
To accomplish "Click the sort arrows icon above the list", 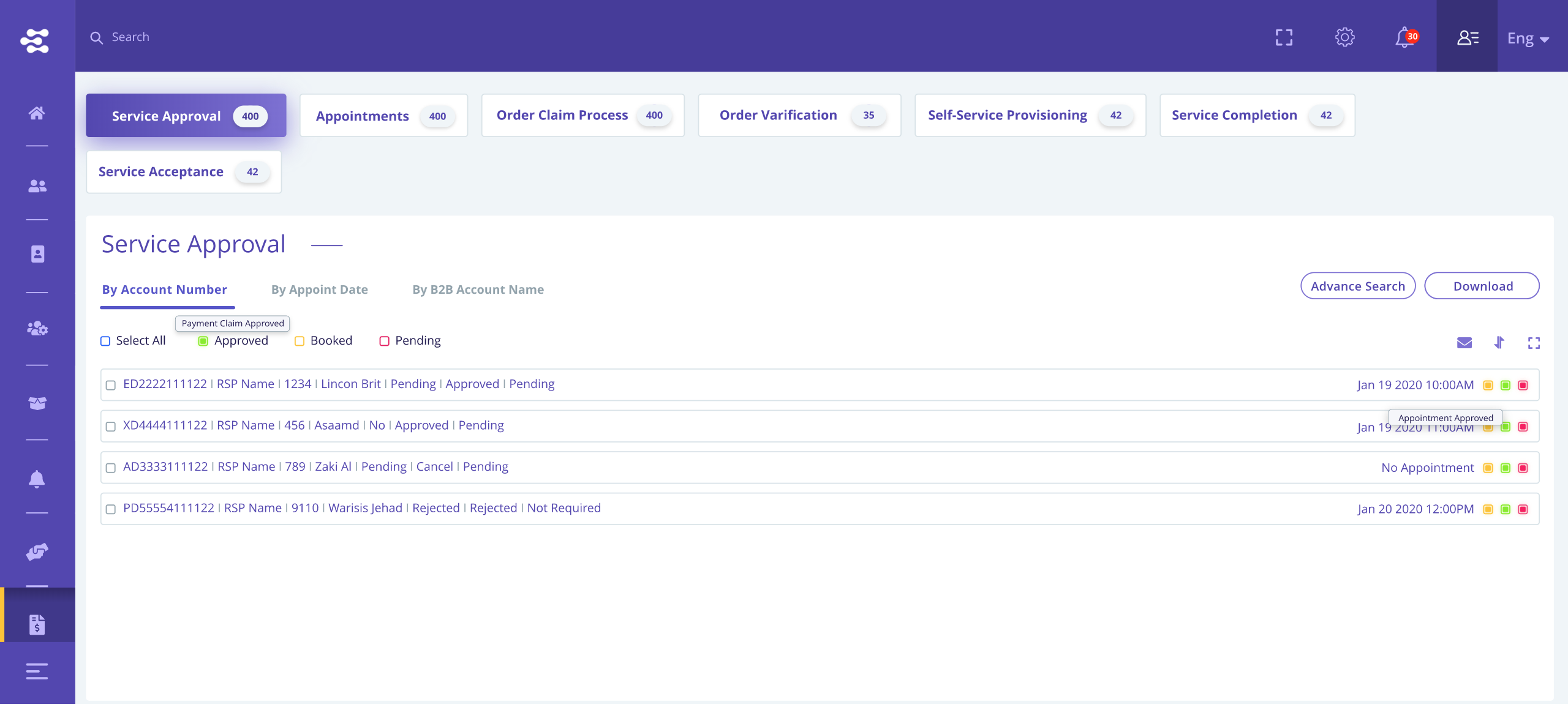I will [x=1499, y=343].
